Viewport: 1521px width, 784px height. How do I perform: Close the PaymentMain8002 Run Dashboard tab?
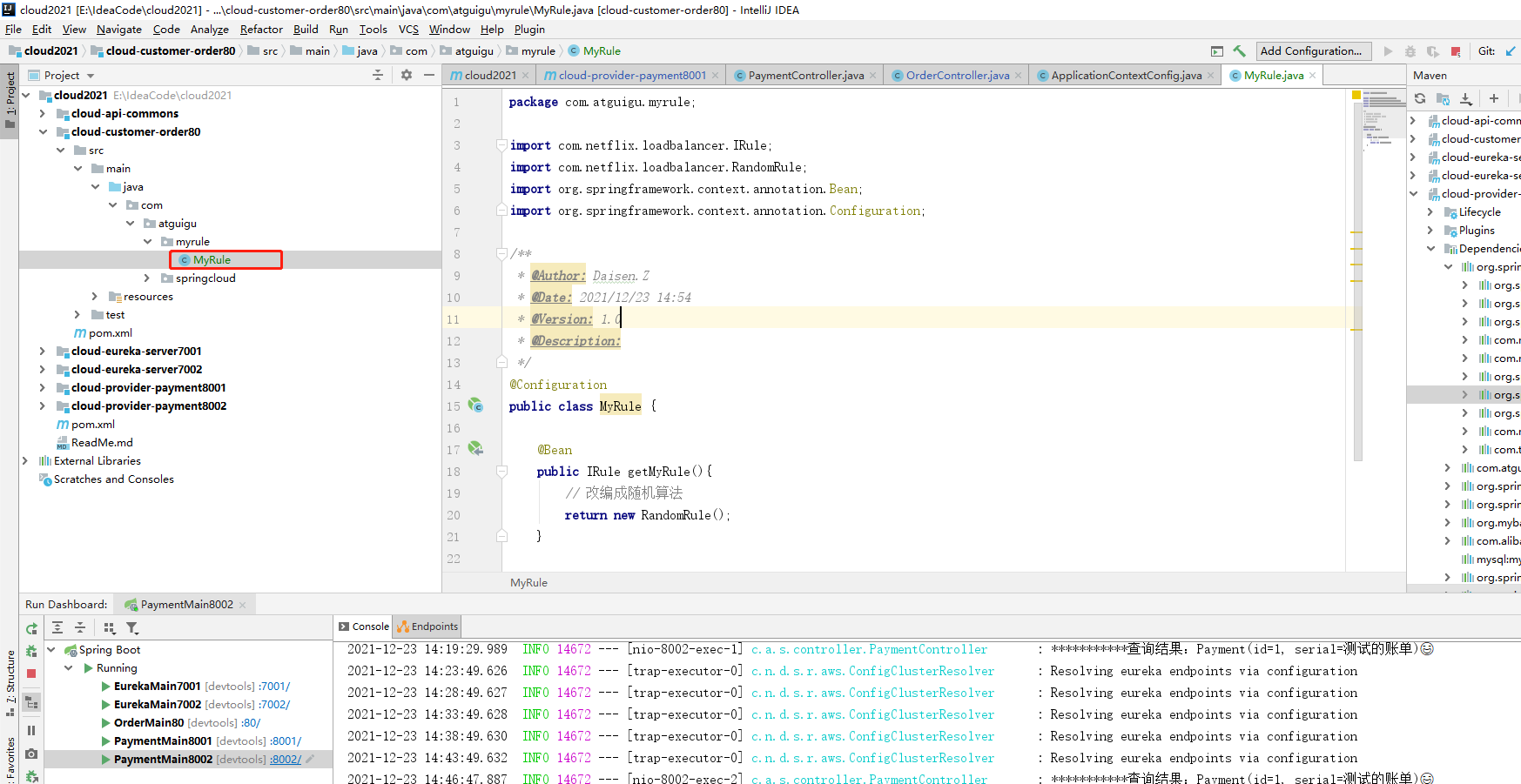click(242, 605)
